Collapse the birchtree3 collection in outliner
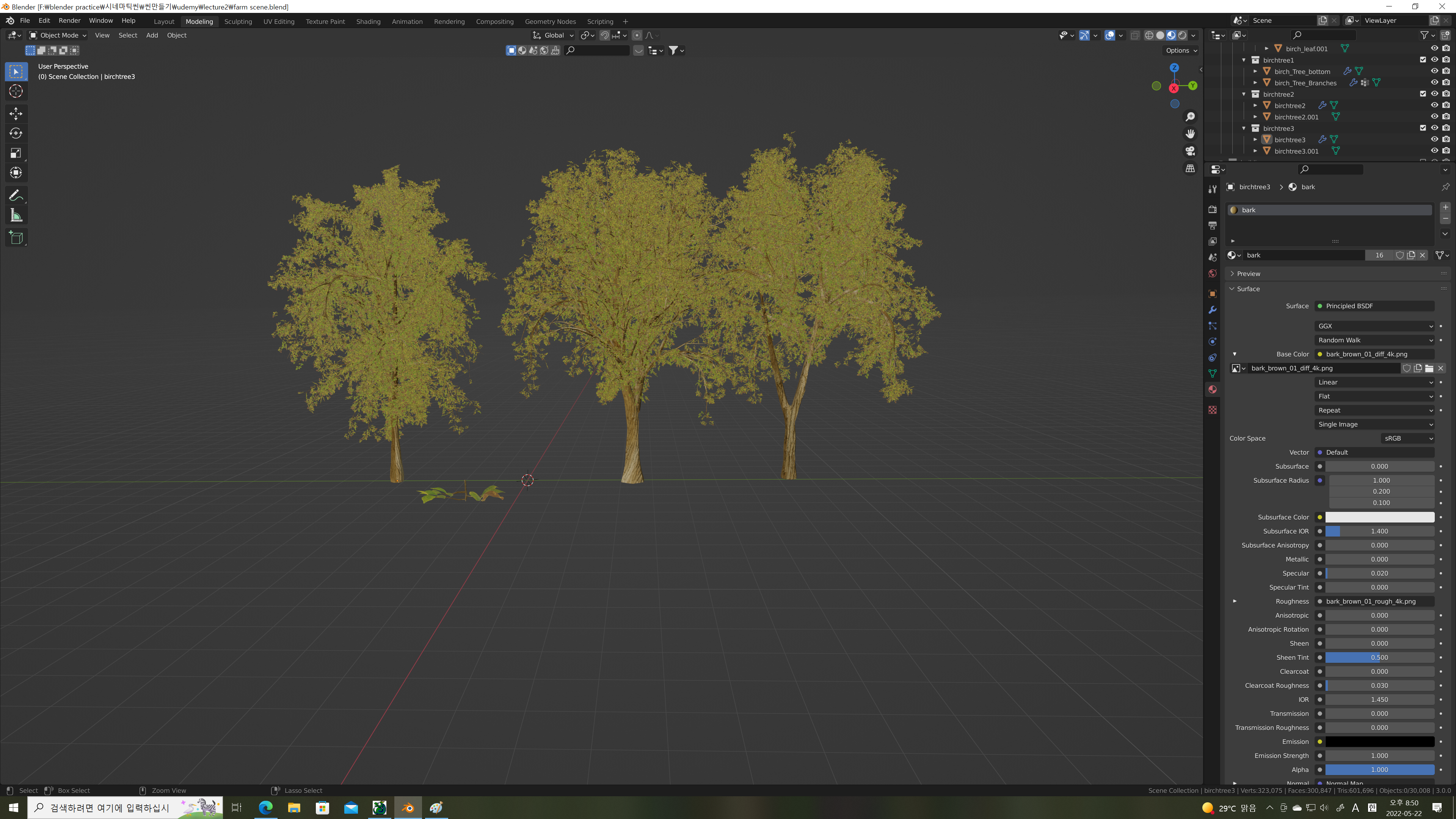The width and height of the screenshot is (1456, 819). [x=1244, y=128]
